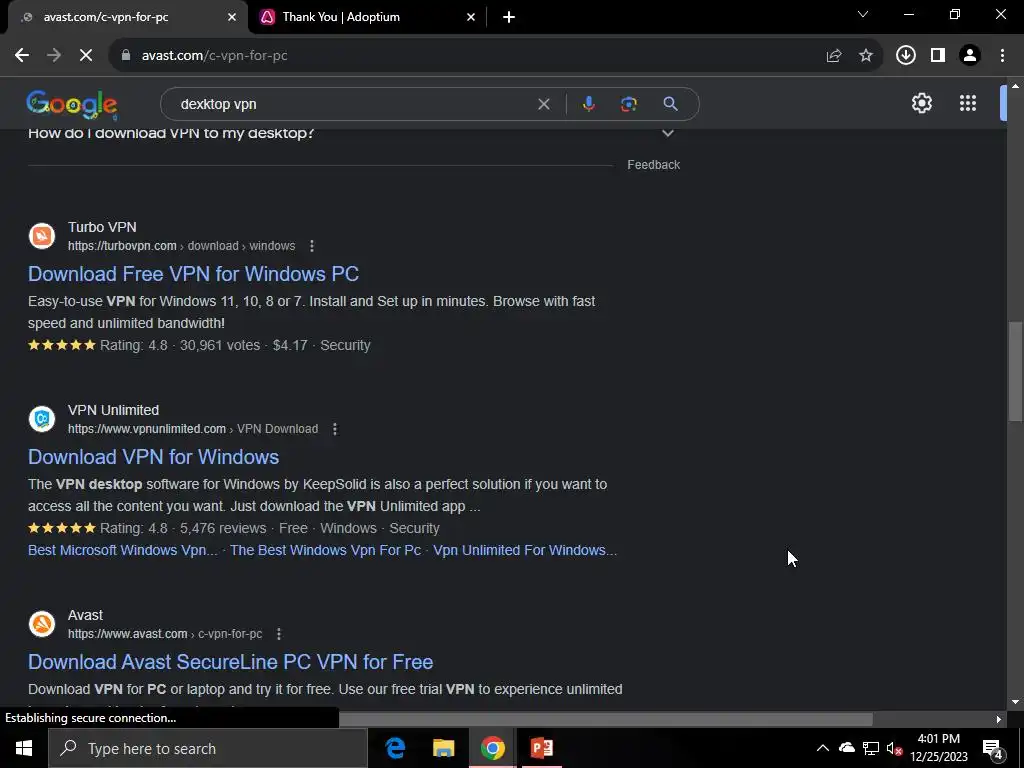Open 'Download Avast SecureLine PC VPN' link
Screen dimensions: 1024x768
click(231, 662)
